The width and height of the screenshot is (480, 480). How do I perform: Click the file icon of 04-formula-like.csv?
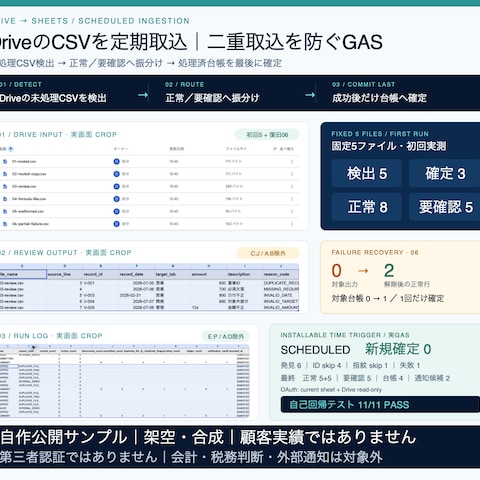coord(5,199)
